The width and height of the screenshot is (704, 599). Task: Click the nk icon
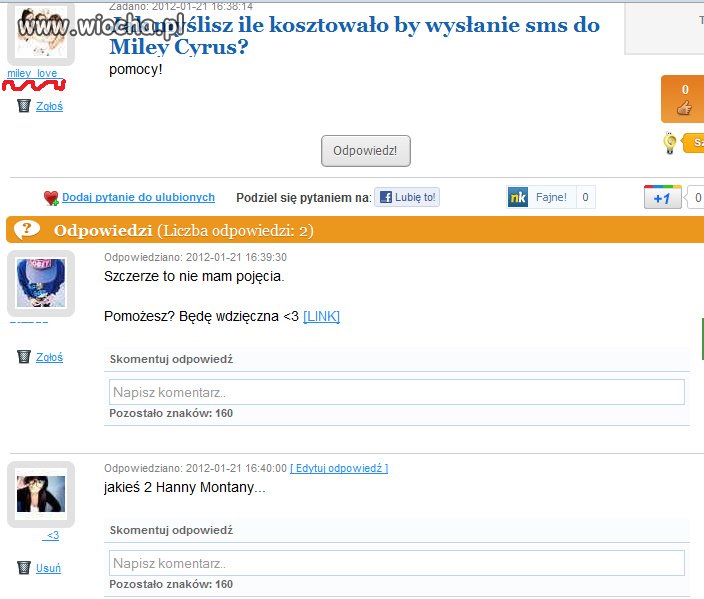tap(518, 198)
